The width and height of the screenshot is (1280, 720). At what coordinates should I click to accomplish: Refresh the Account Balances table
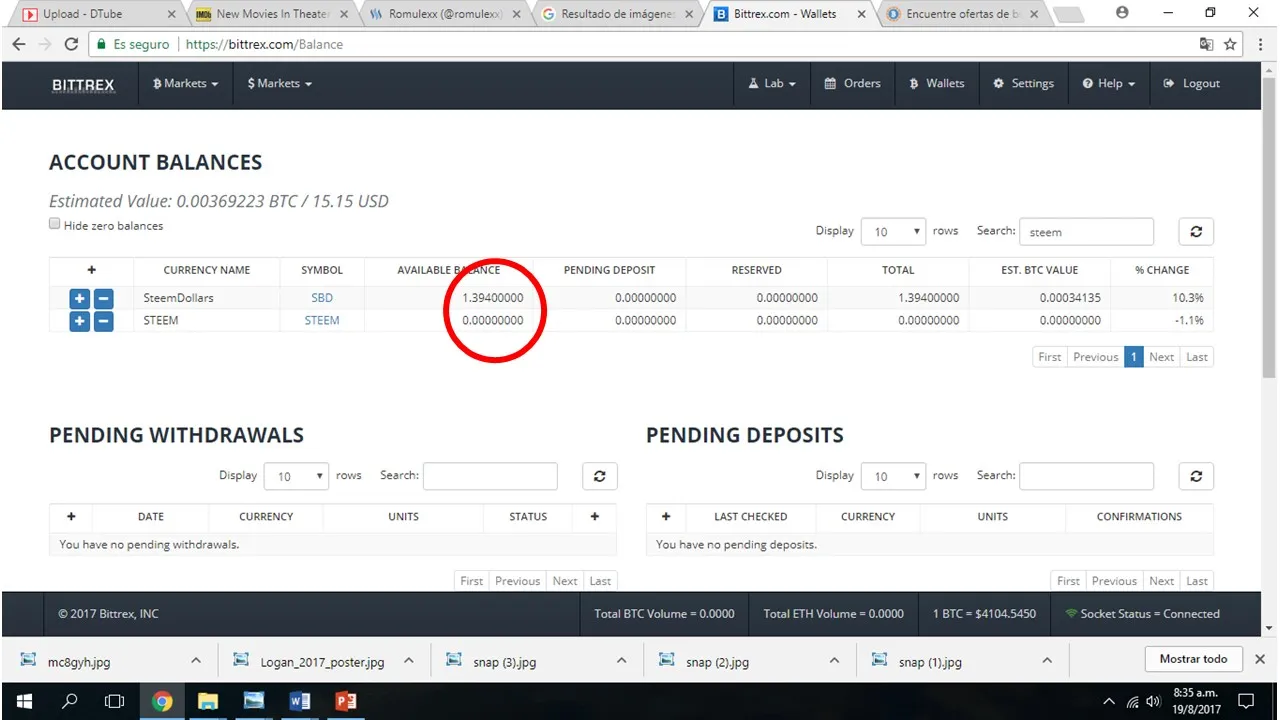[x=1196, y=231]
